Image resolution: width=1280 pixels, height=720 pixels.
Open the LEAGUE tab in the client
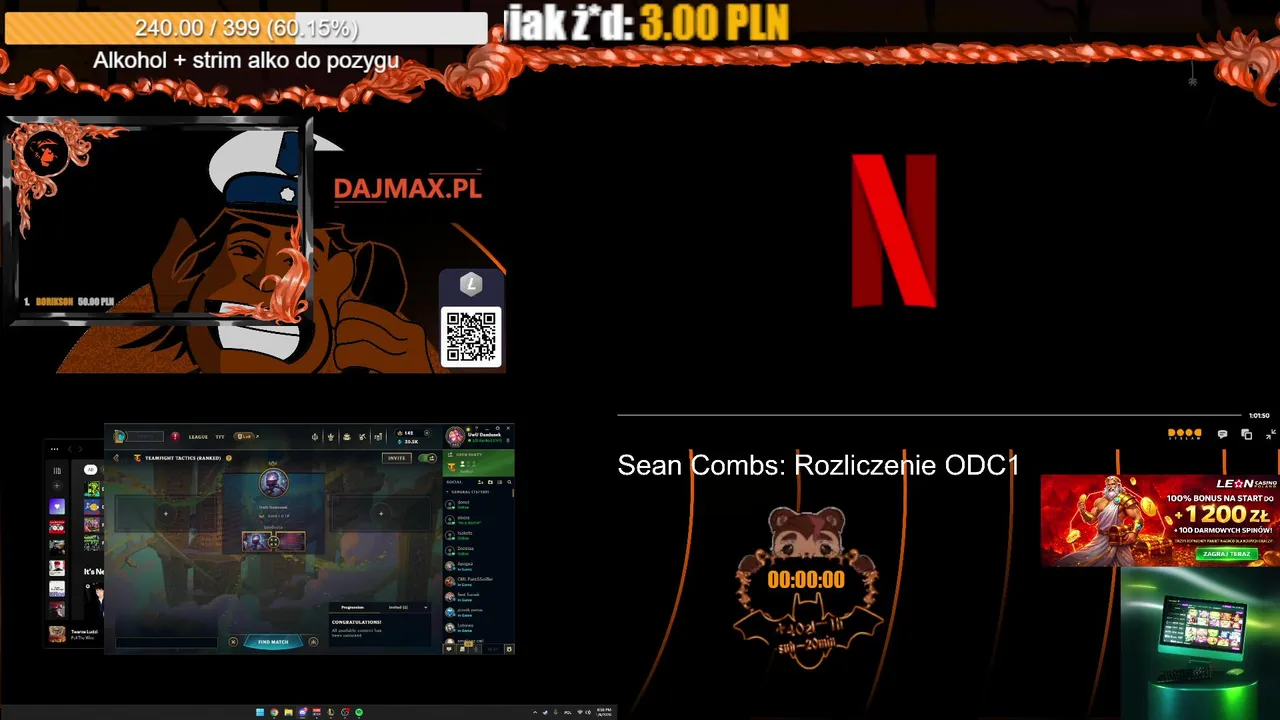tap(198, 437)
